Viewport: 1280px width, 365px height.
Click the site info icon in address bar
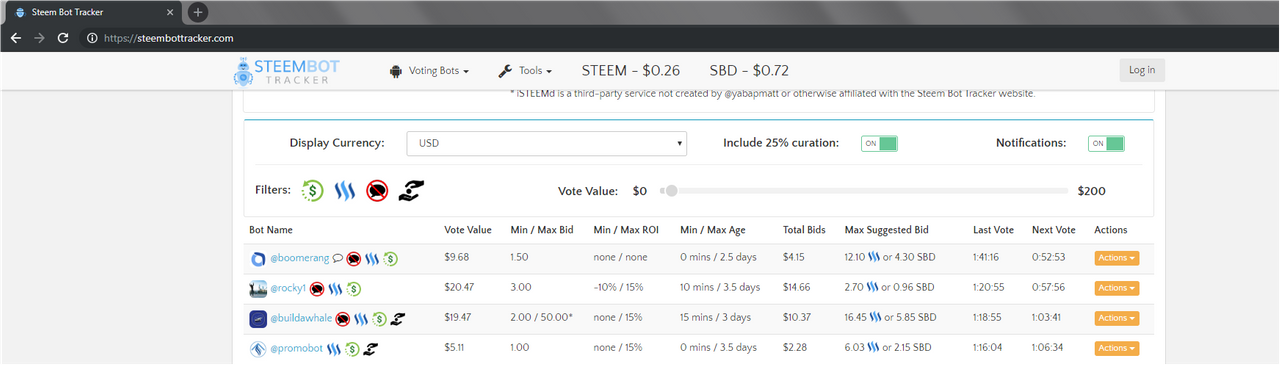[92, 38]
